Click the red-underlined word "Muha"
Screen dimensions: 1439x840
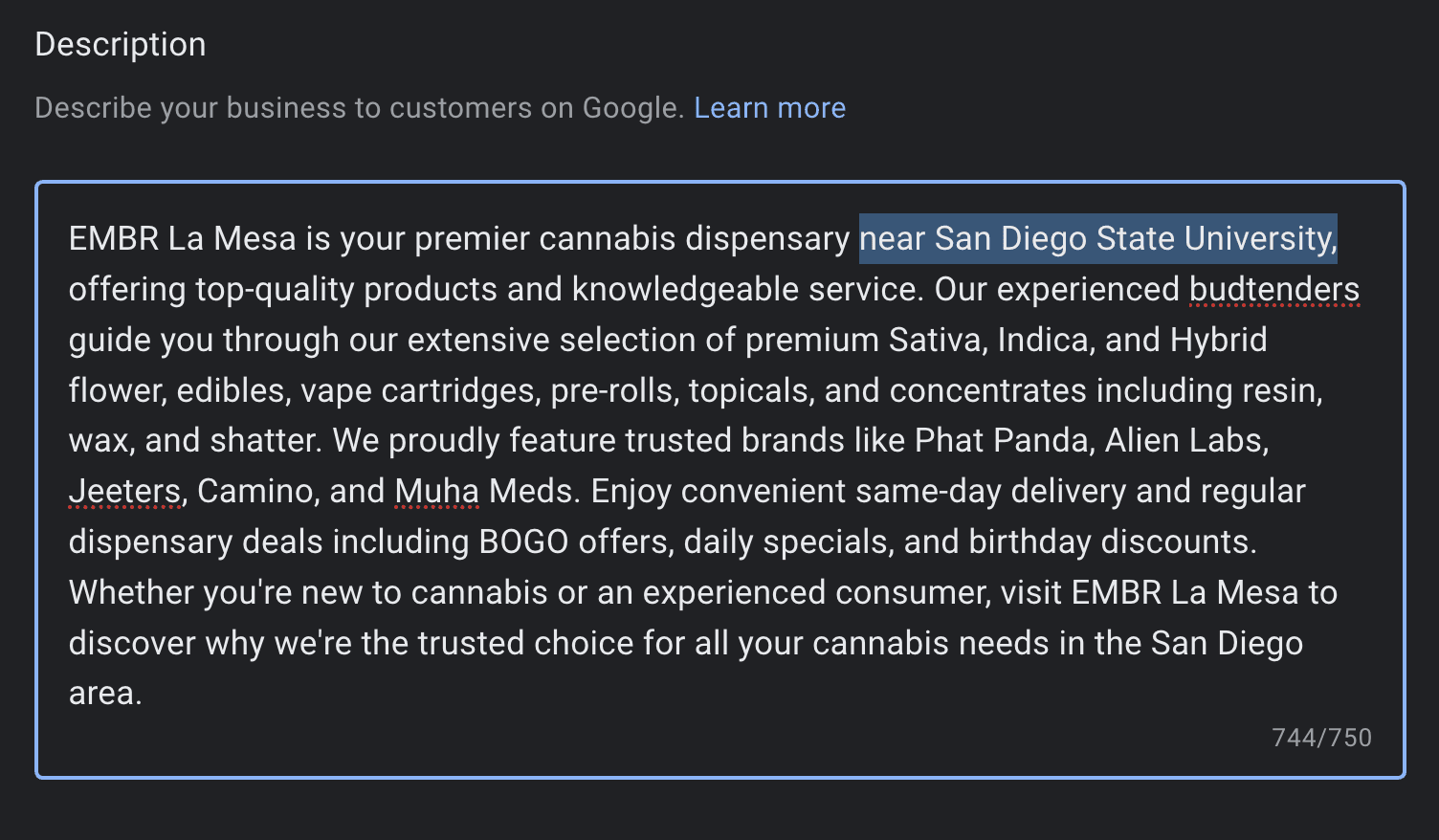(x=436, y=491)
